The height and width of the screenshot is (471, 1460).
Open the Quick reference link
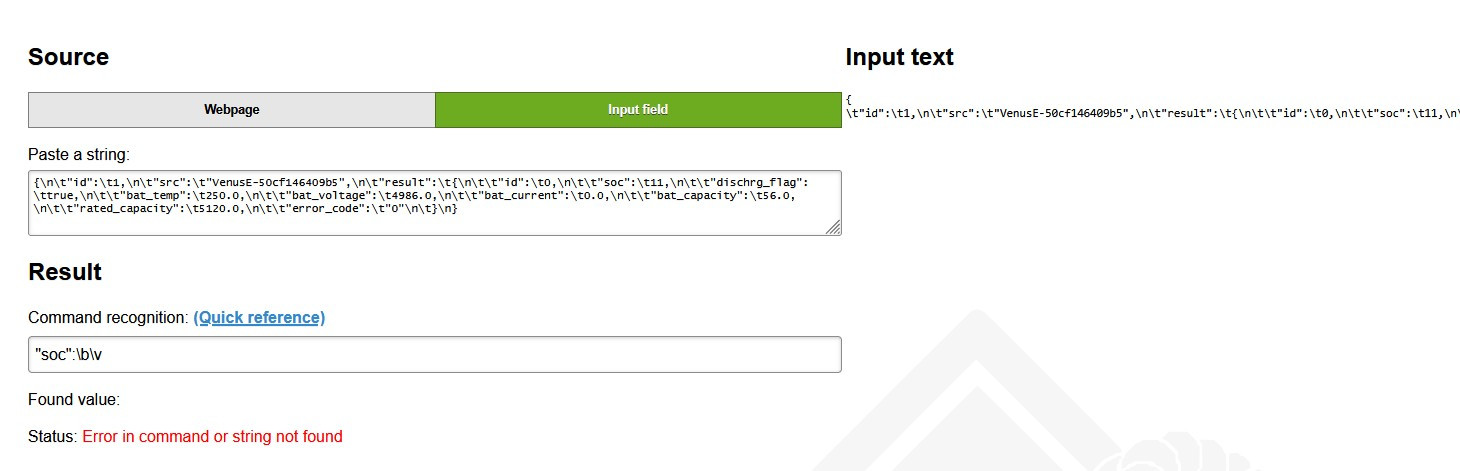click(259, 318)
